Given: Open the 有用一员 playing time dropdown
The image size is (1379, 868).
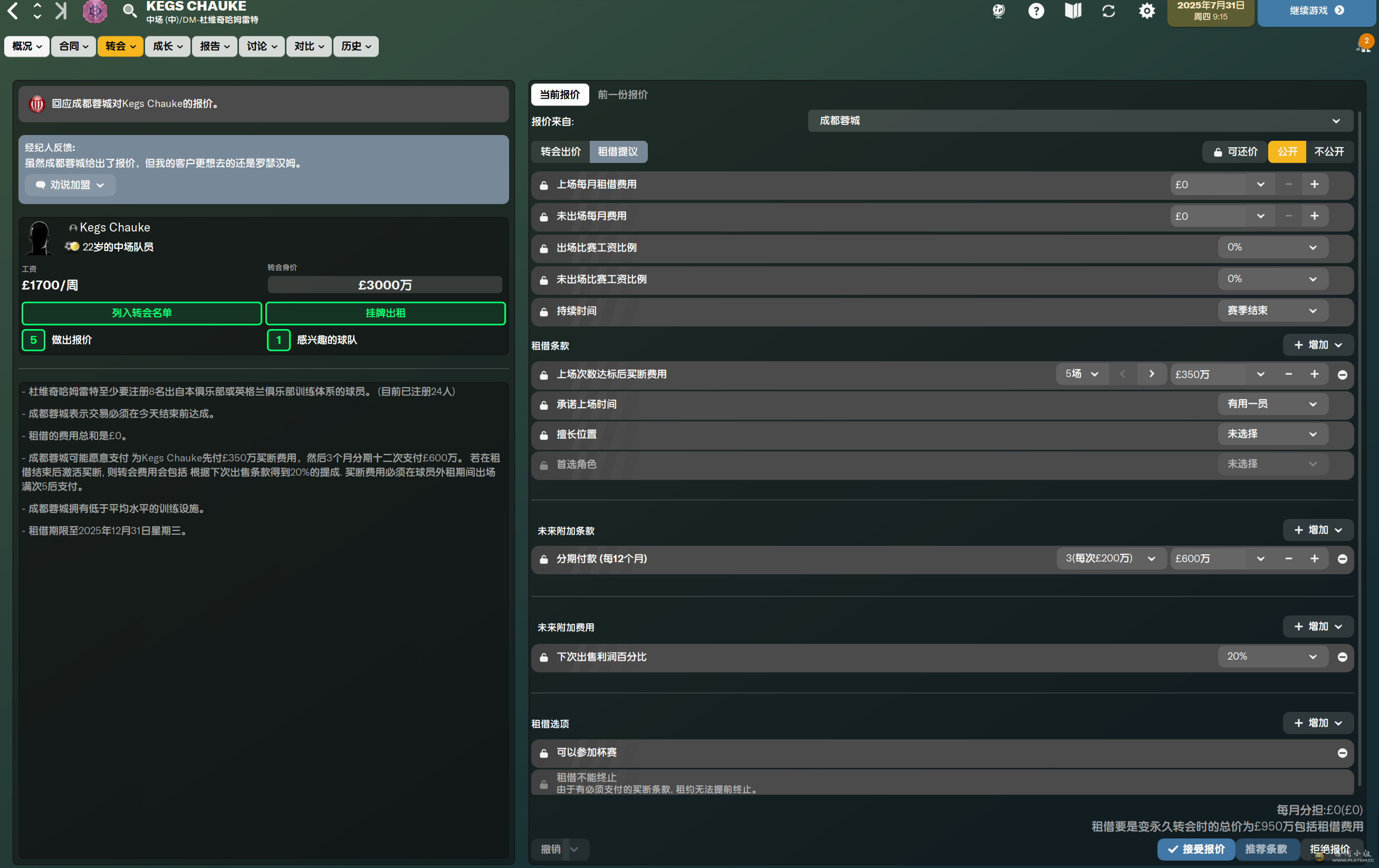Looking at the screenshot, I should point(1272,404).
